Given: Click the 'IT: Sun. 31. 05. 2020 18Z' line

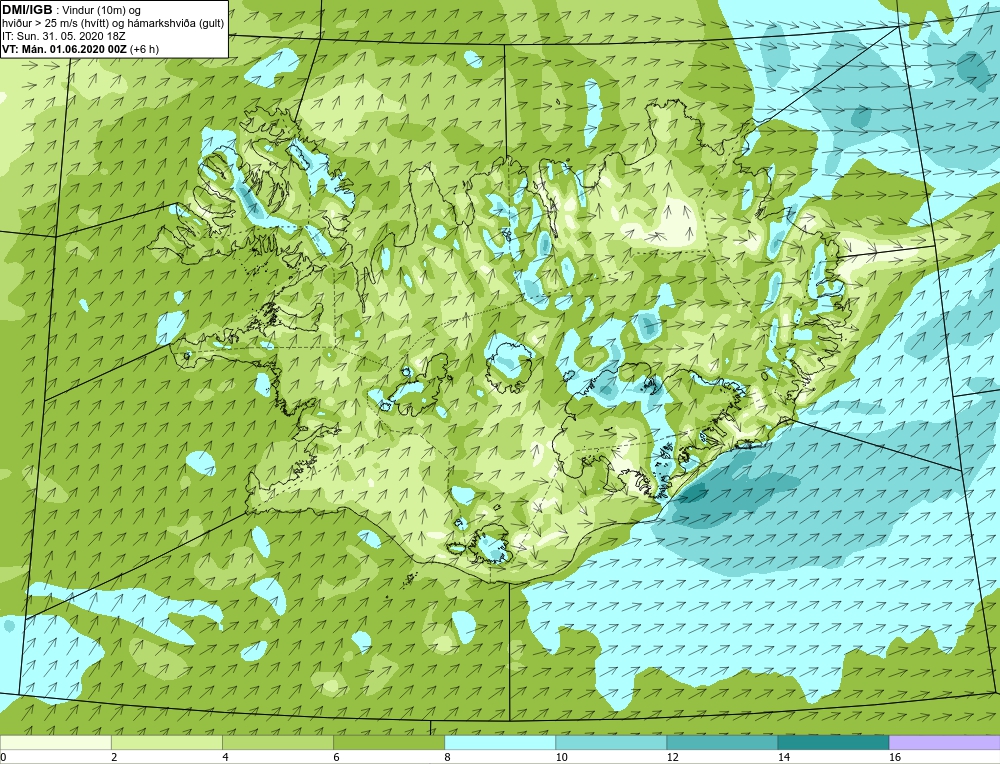Looking at the screenshot, I should tap(64, 36).
